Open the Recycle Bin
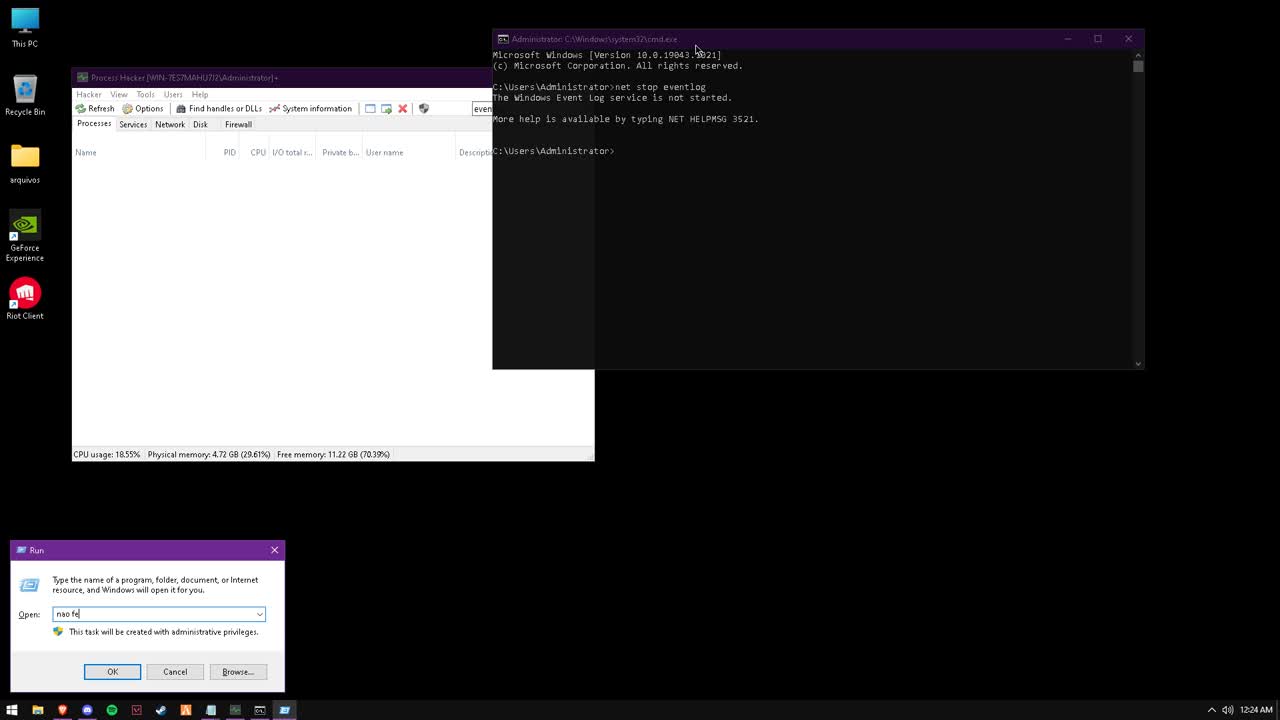The width and height of the screenshot is (1280, 720). [x=24, y=90]
